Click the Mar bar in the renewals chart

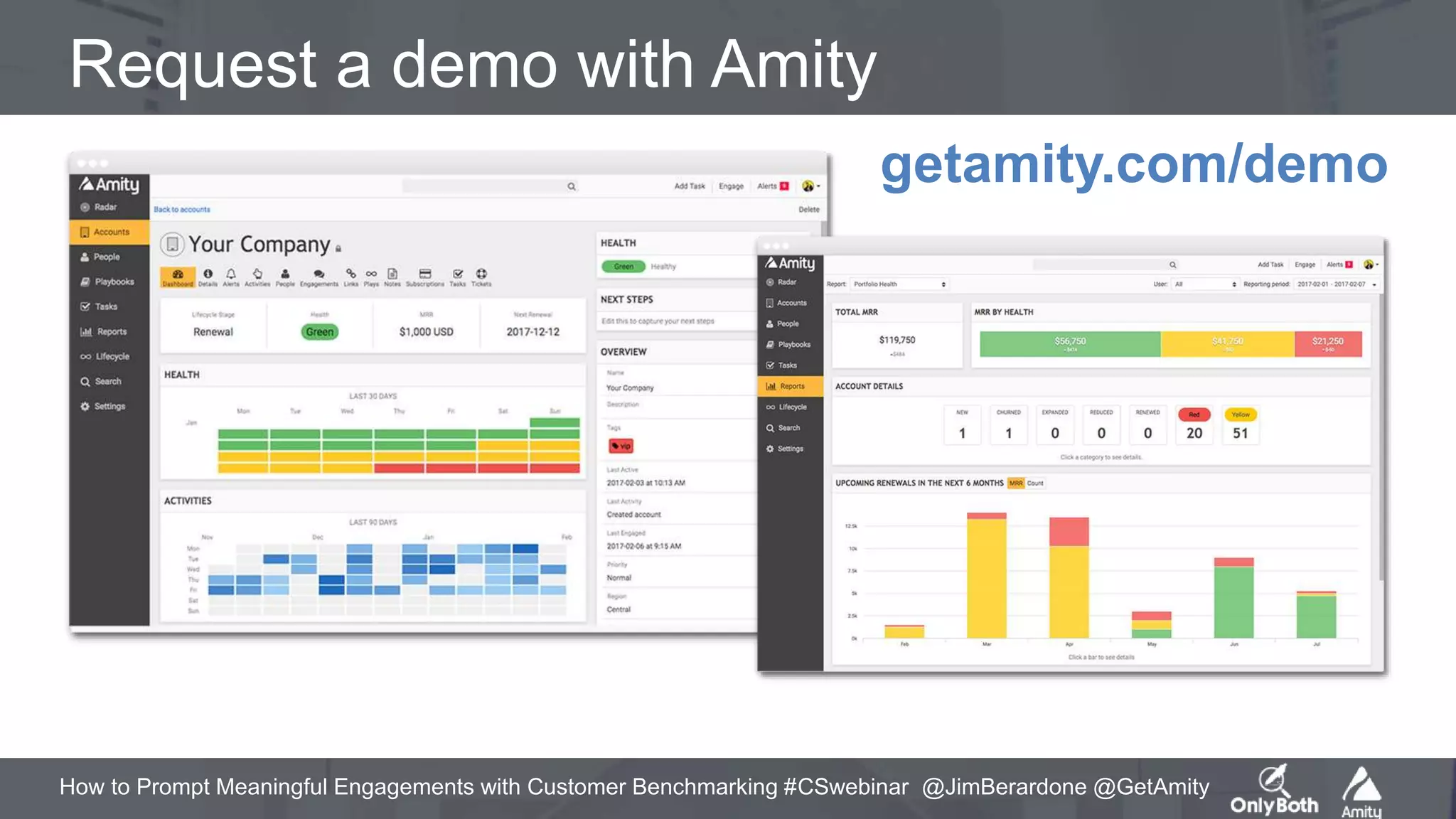987,575
